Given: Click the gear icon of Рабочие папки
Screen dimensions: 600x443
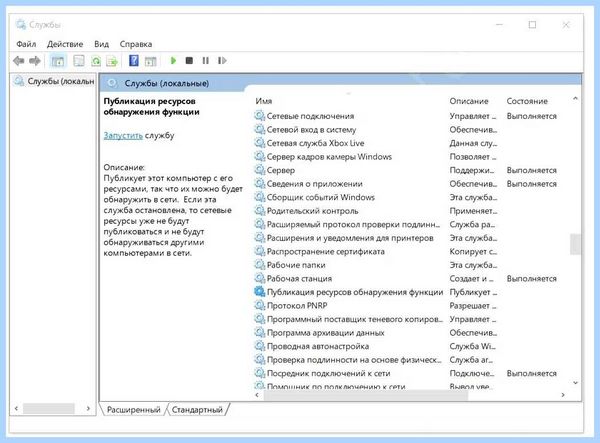Looking at the screenshot, I should (x=259, y=265).
